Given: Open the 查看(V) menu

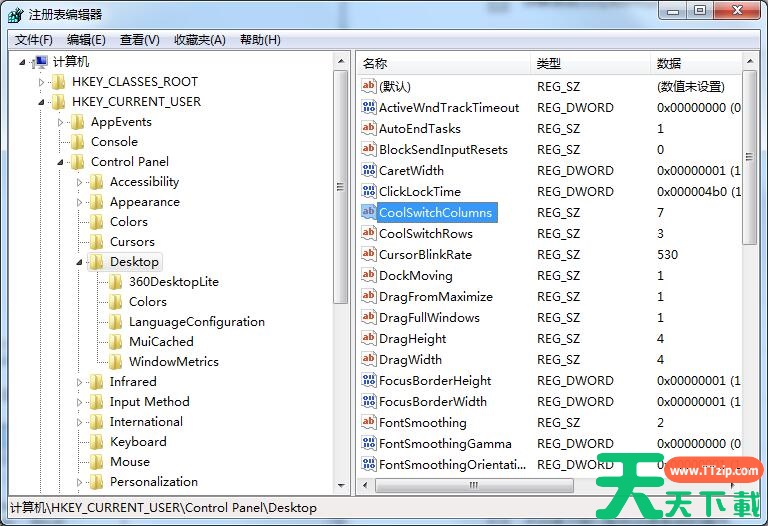Looking at the screenshot, I should [x=140, y=40].
